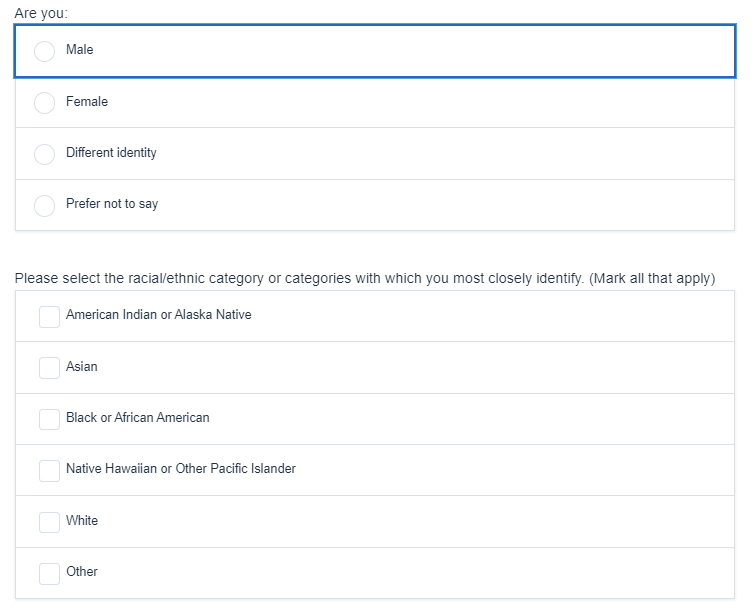Select the Male radio button
The height and width of the screenshot is (612, 755).
(x=45, y=51)
